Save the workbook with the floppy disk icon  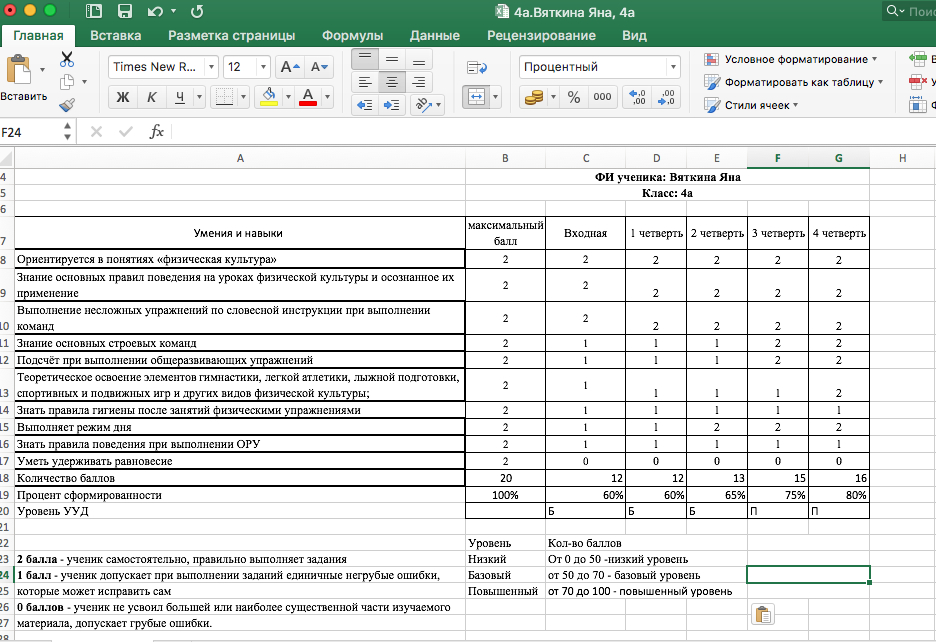point(125,11)
